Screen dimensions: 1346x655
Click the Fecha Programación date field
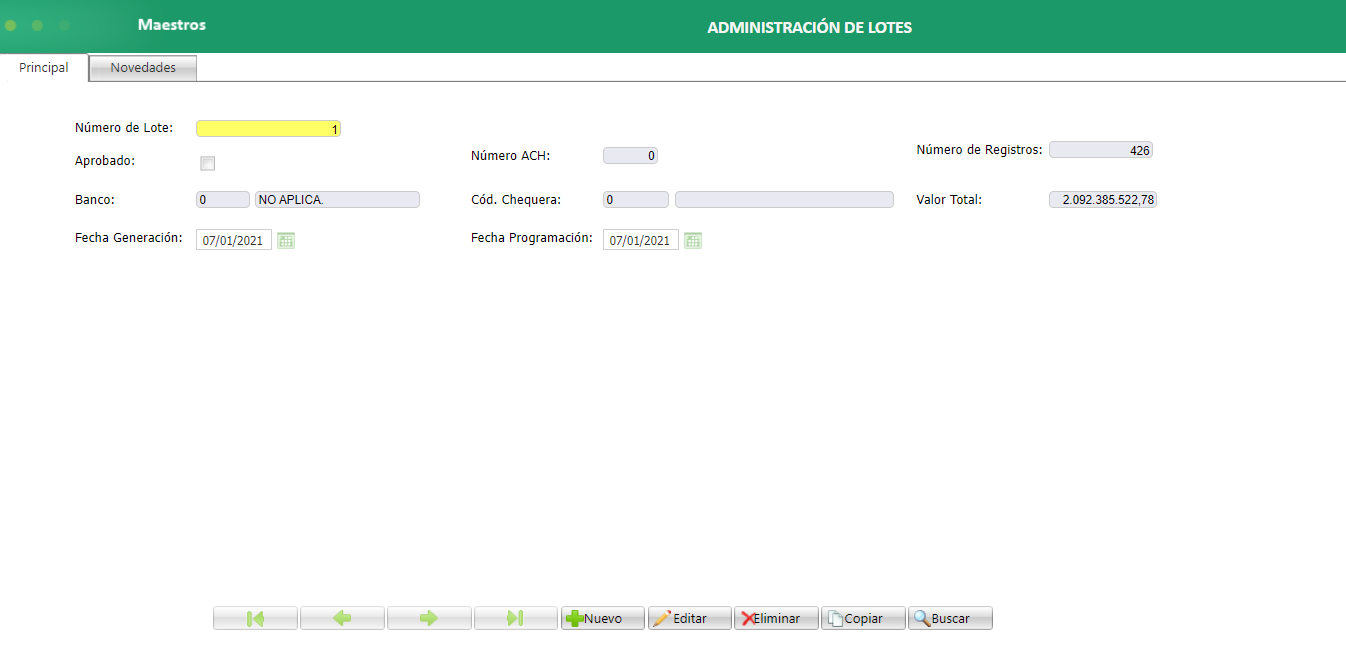coord(641,240)
